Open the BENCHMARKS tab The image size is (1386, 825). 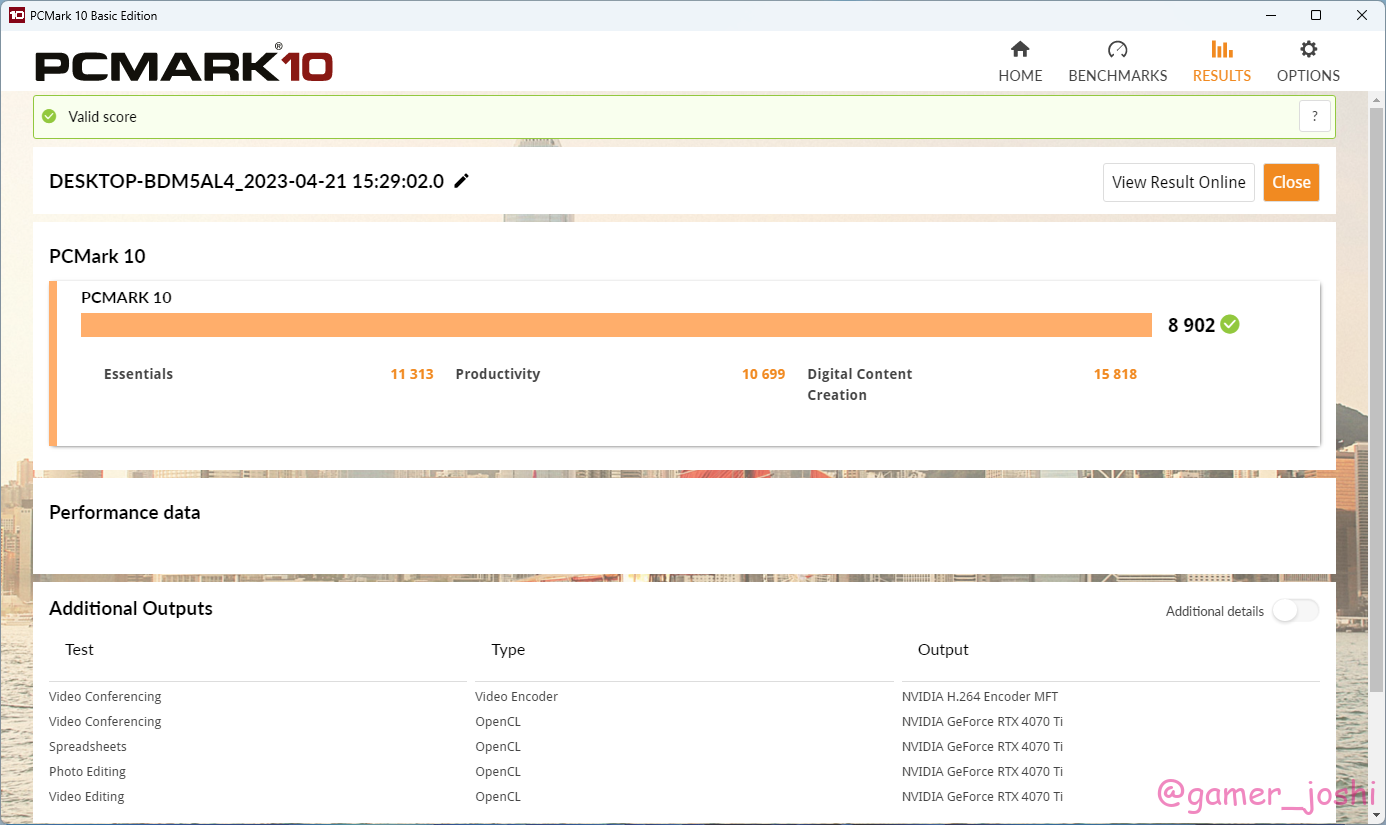coord(1117,61)
